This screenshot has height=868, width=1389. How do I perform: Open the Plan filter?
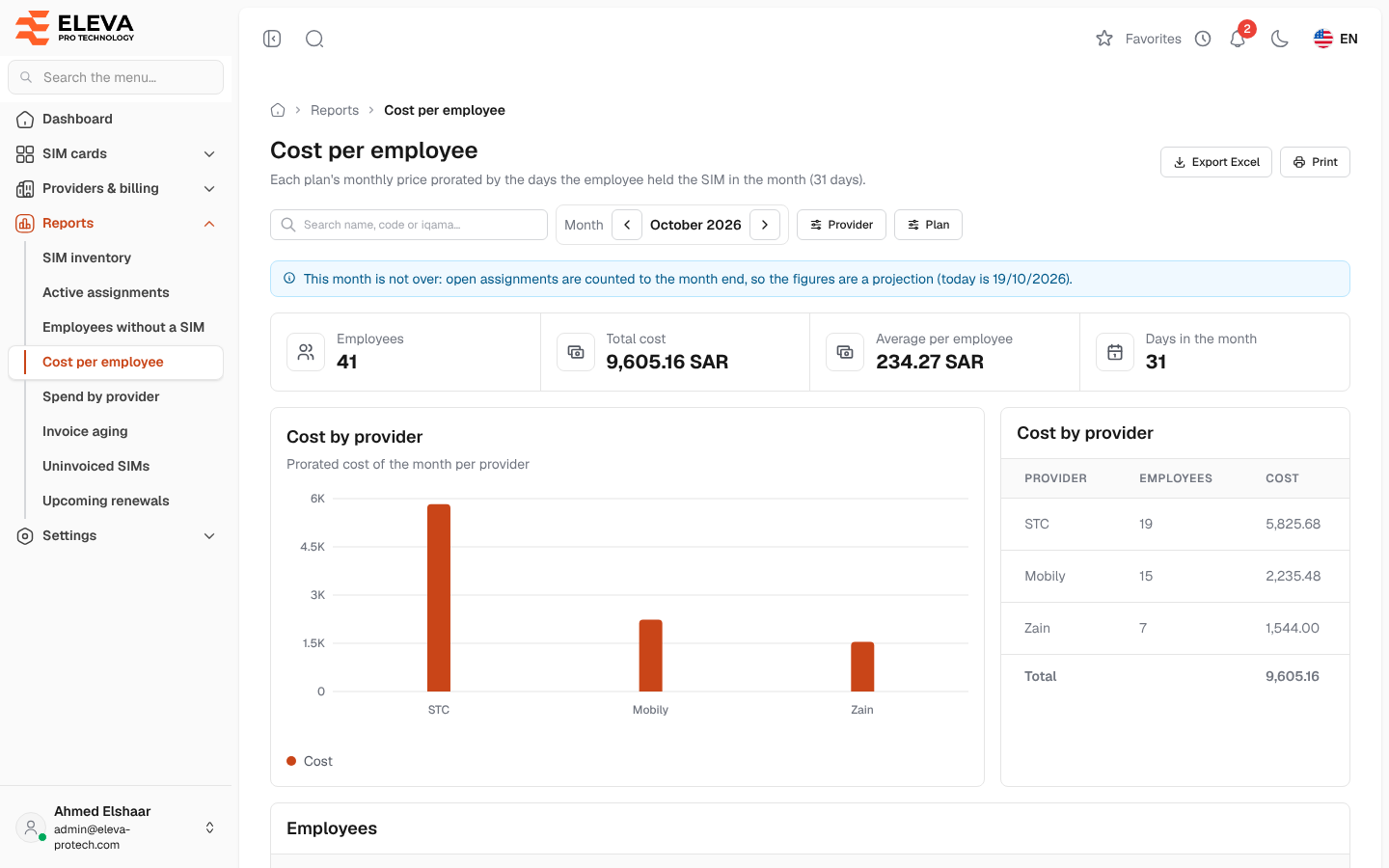(x=928, y=225)
